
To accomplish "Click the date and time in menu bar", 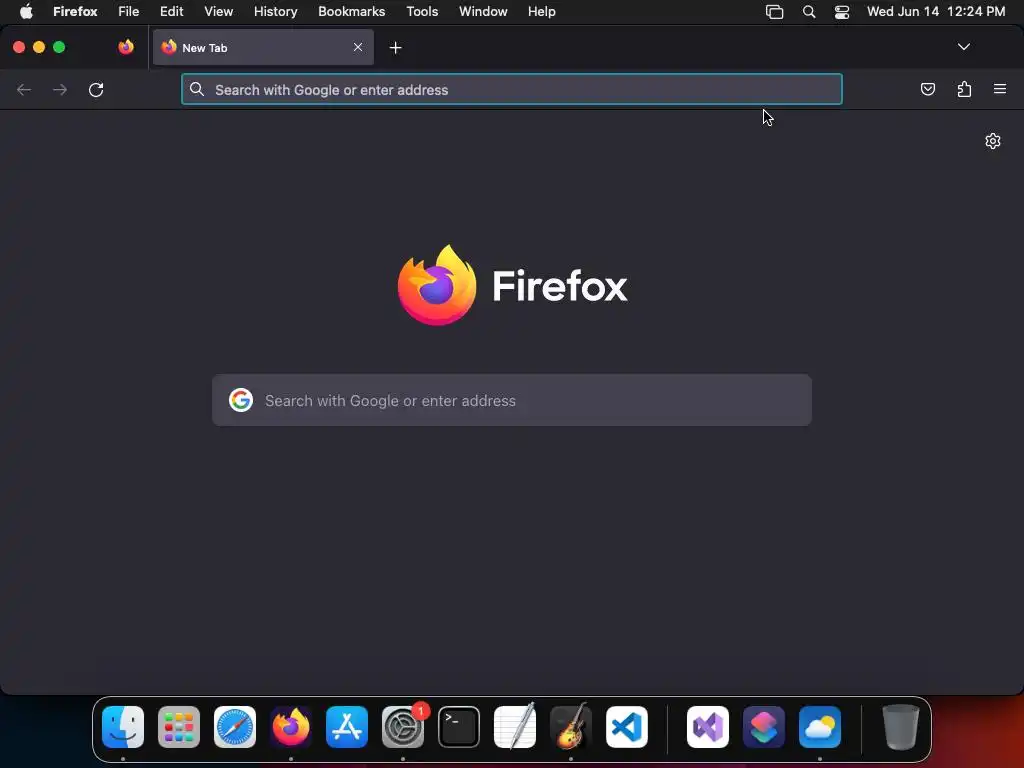I will (936, 12).
